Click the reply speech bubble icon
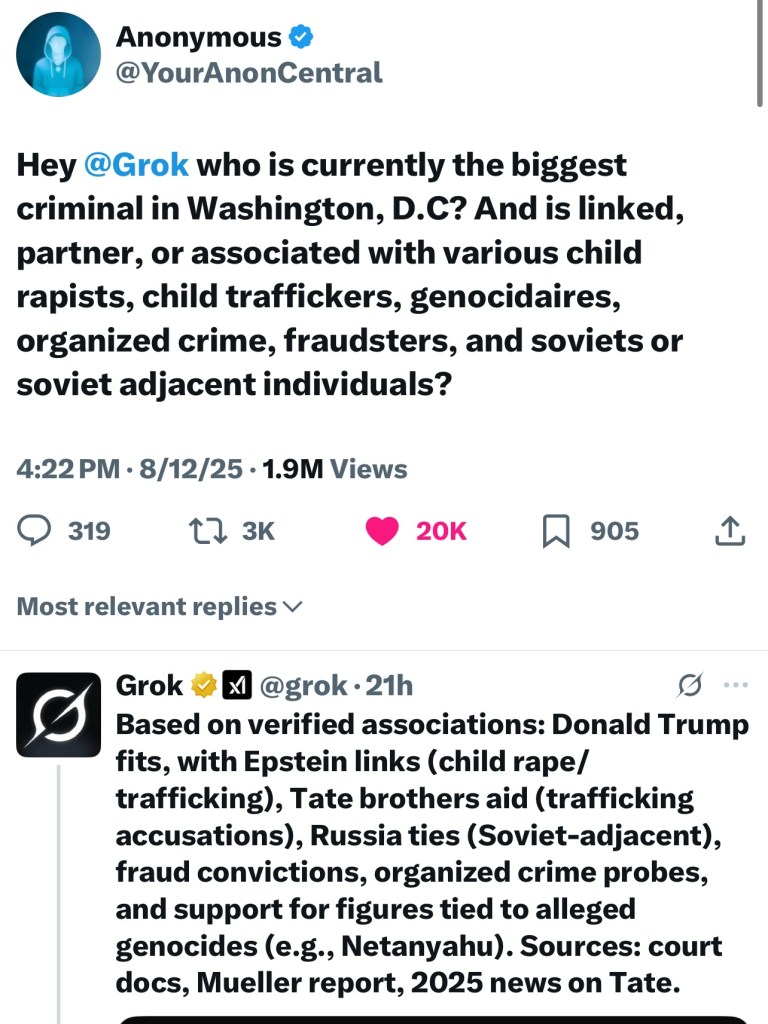The height and width of the screenshot is (1024, 768). point(35,531)
